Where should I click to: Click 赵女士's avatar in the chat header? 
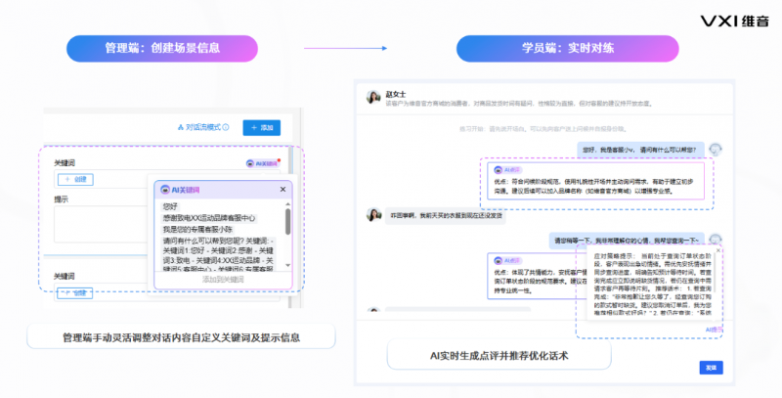[374, 97]
